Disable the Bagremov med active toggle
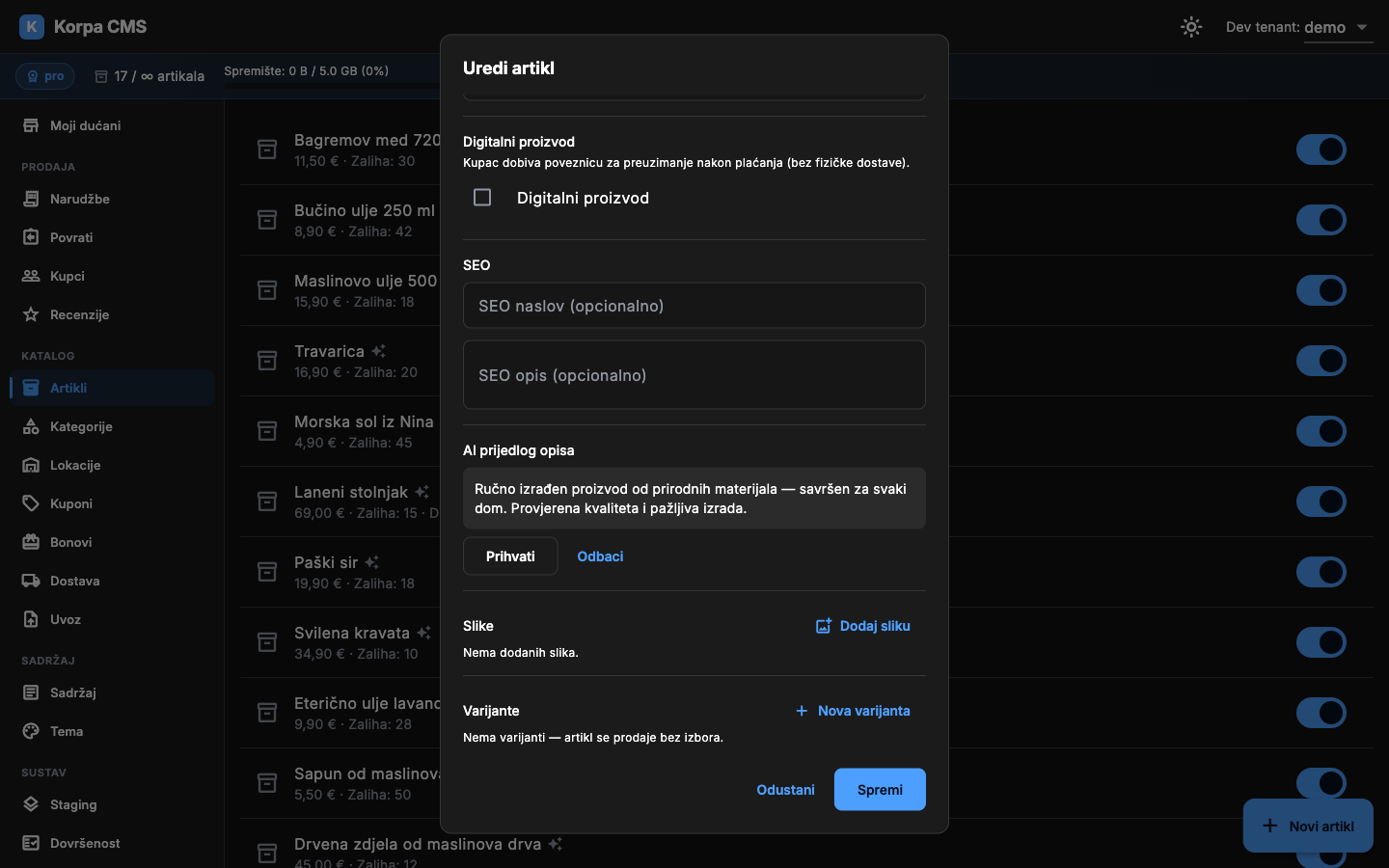Image resolution: width=1389 pixels, height=868 pixels. [1321, 149]
